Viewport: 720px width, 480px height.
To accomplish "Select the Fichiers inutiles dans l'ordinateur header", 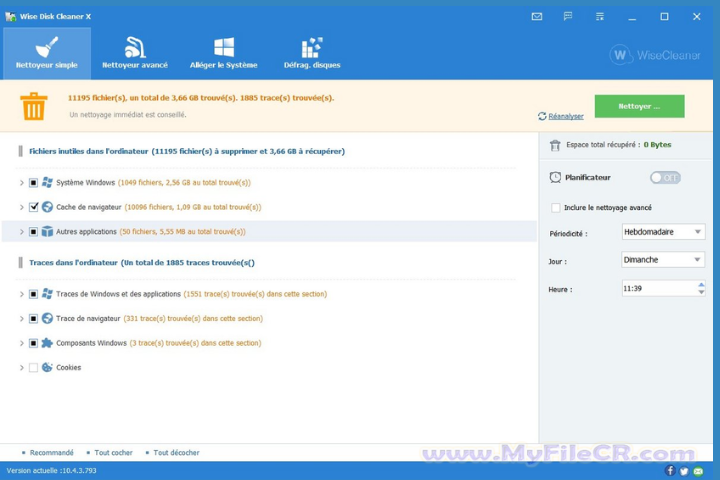I will coord(187,151).
